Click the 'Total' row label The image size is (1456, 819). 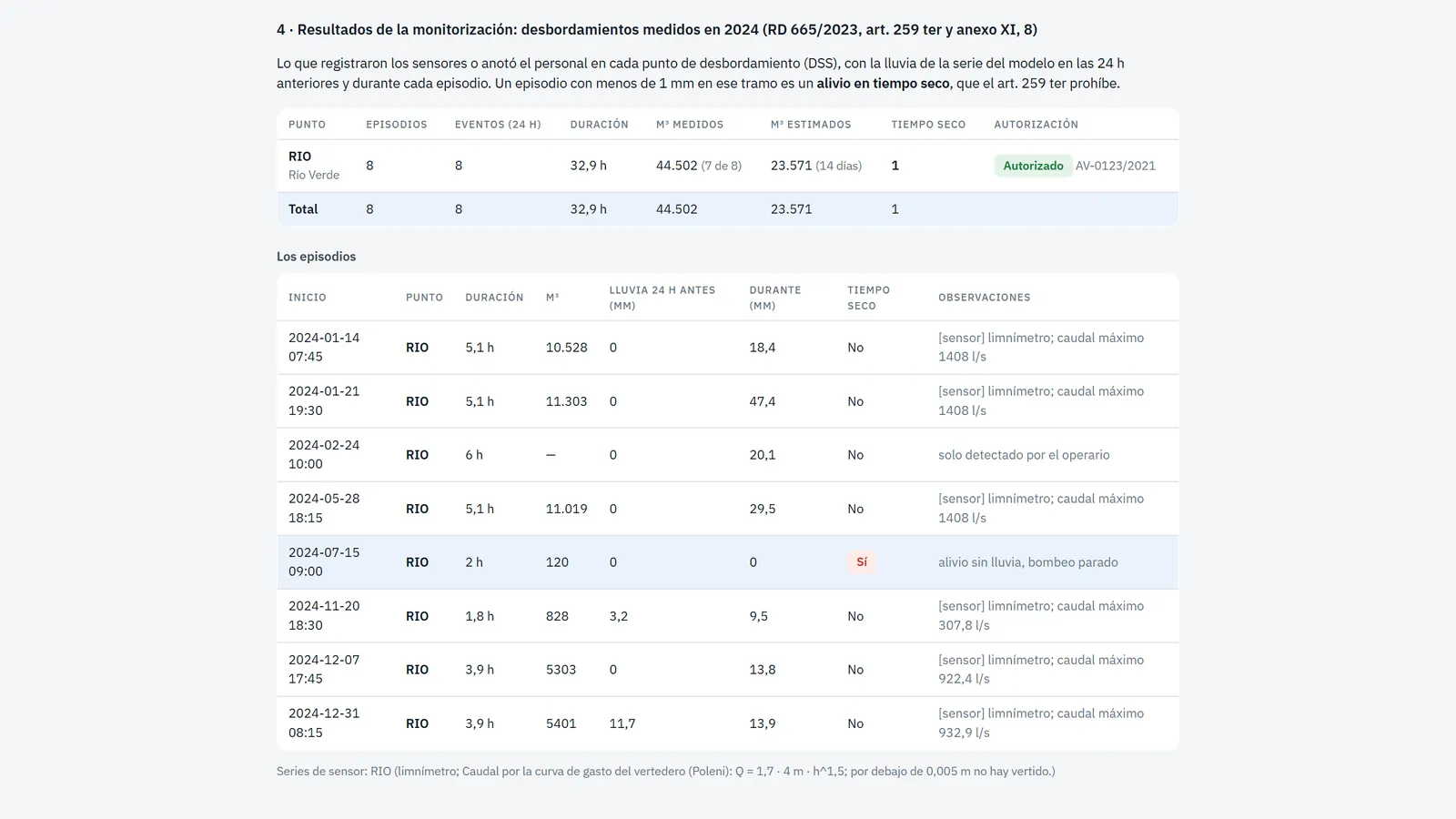(303, 209)
